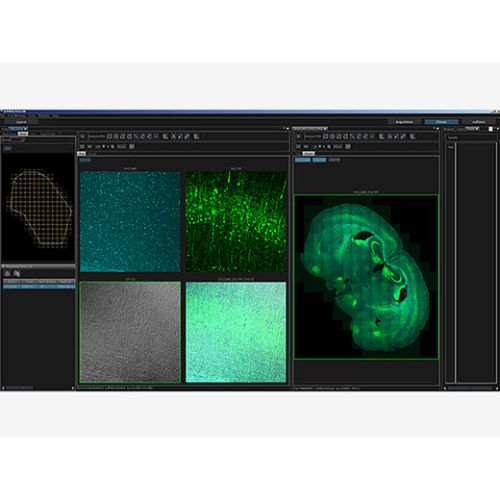
Task: Toggle the blue channel button in the left viewer
Action: (x=85, y=160)
